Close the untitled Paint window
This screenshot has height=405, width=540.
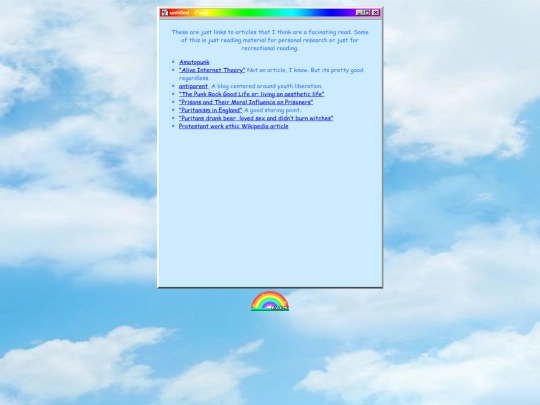click(375, 13)
